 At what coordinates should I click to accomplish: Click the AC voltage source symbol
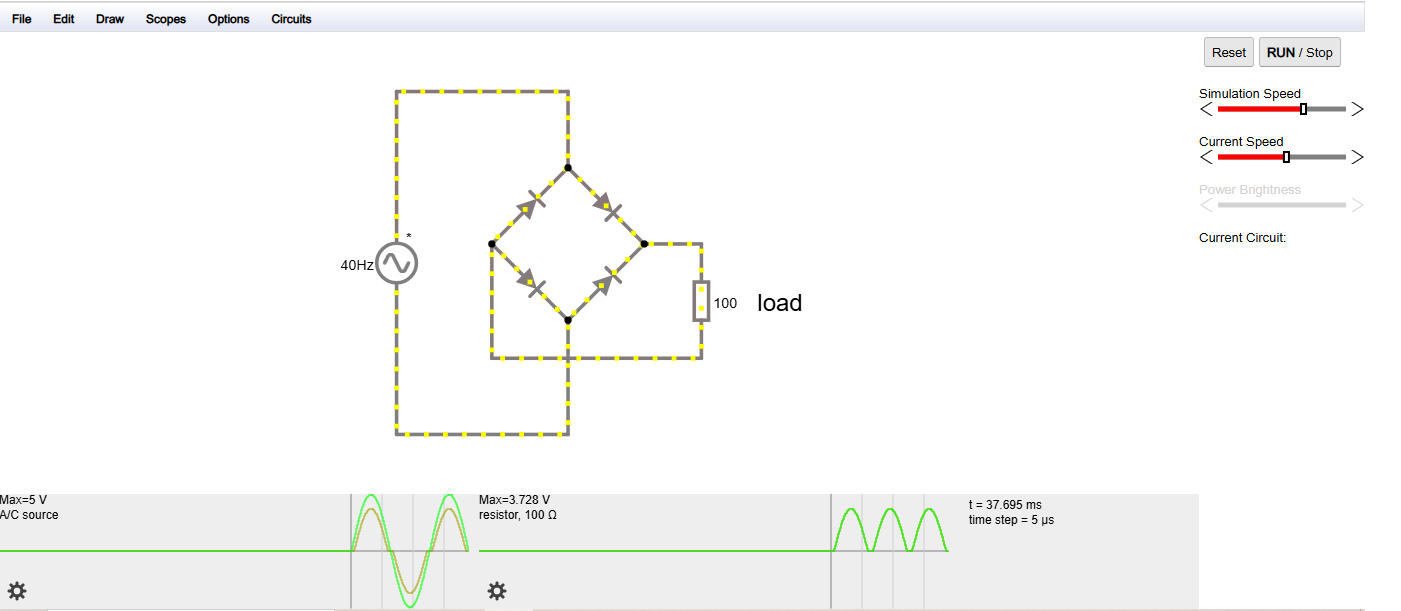point(397,263)
